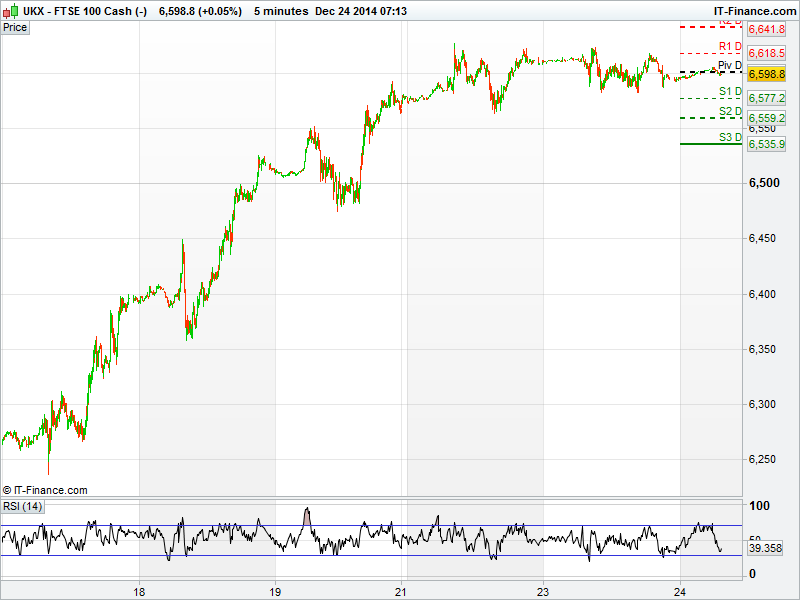
Task: Click the 6,500 level on price axis
Action: pyautogui.click(x=762, y=183)
